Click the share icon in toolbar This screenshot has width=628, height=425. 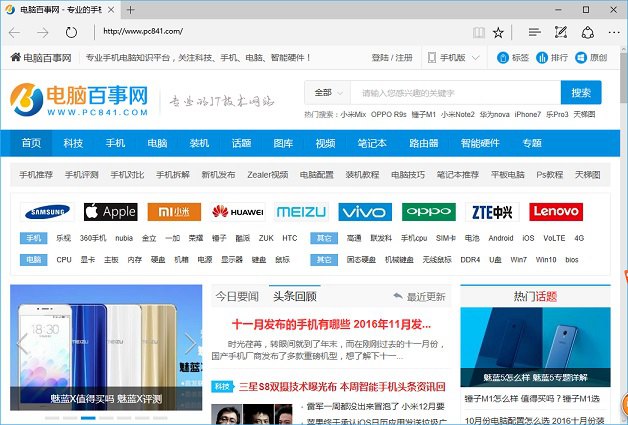point(588,32)
